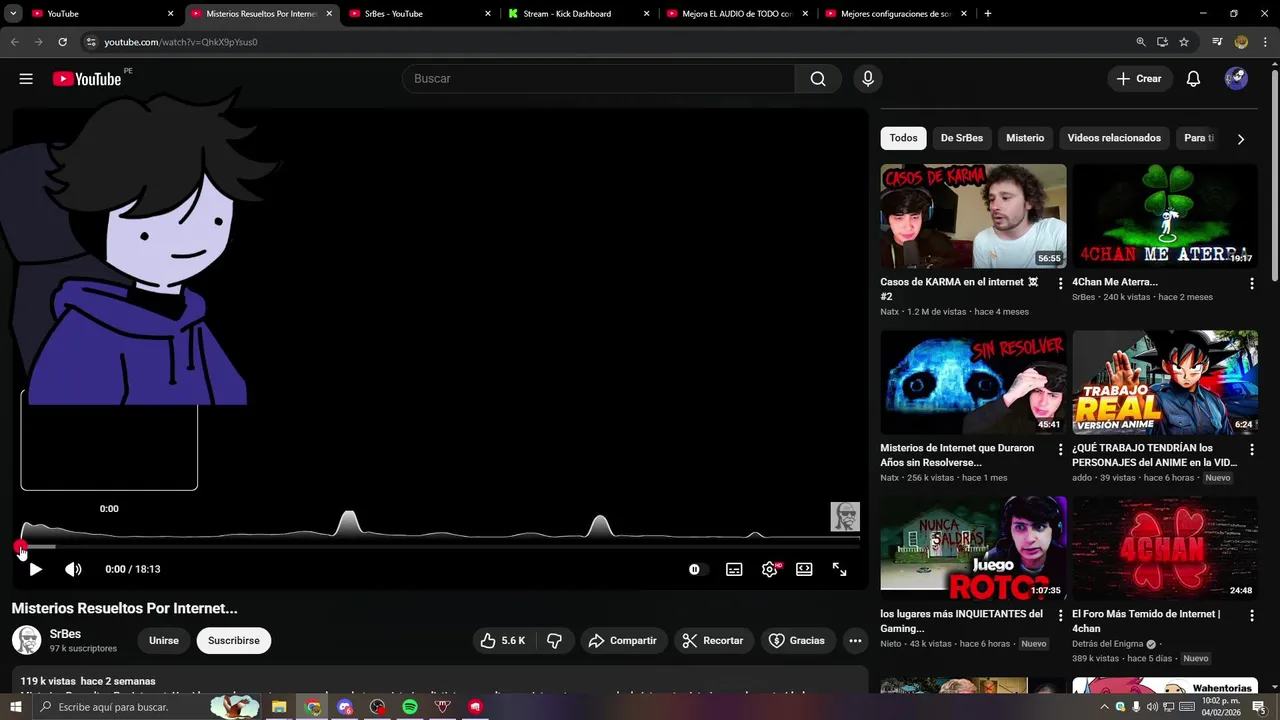Open the YouTube hamburger guide menu
This screenshot has height=720, width=1280.
coord(26,79)
